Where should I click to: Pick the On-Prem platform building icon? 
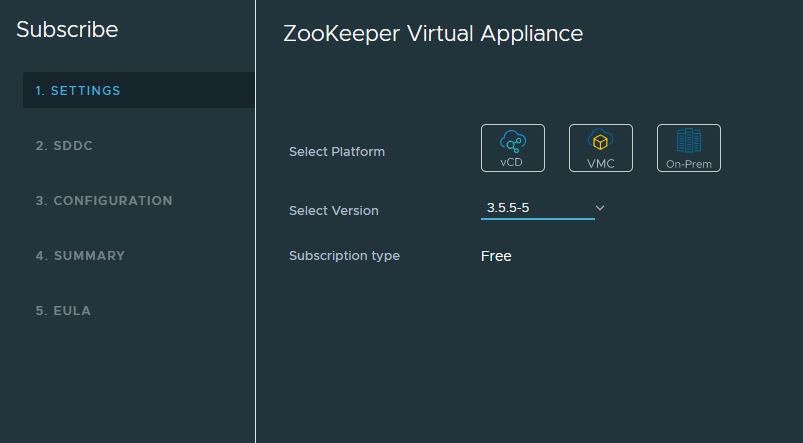click(x=688, y=141)
